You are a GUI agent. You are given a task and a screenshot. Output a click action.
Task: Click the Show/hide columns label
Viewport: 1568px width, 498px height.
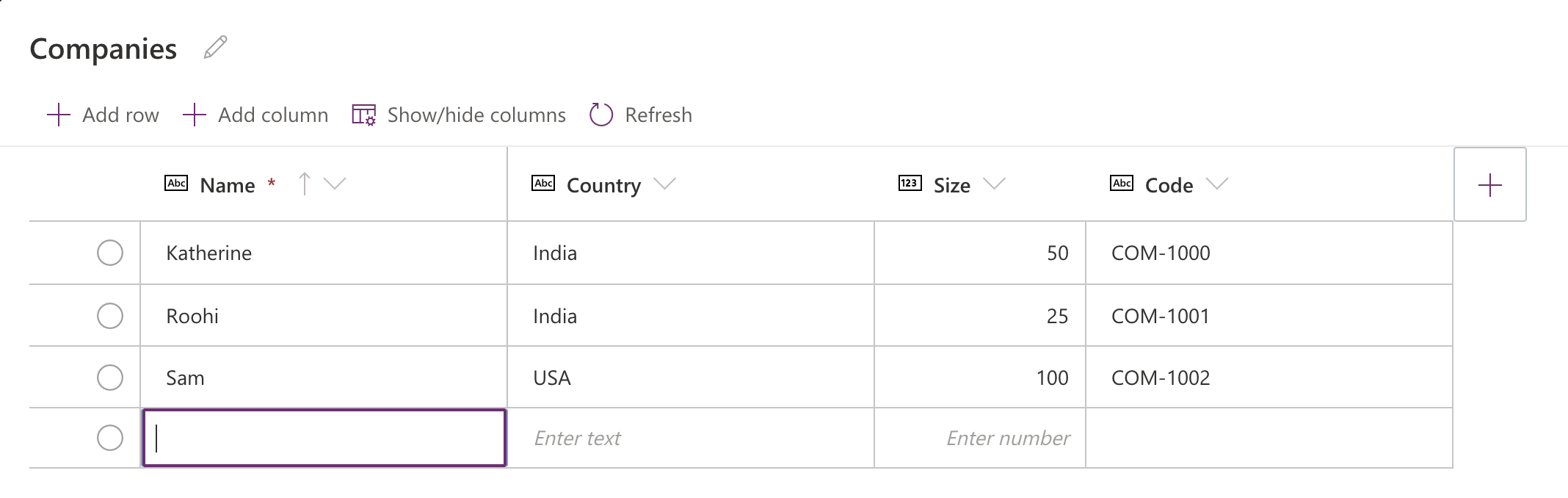point(476,115)
